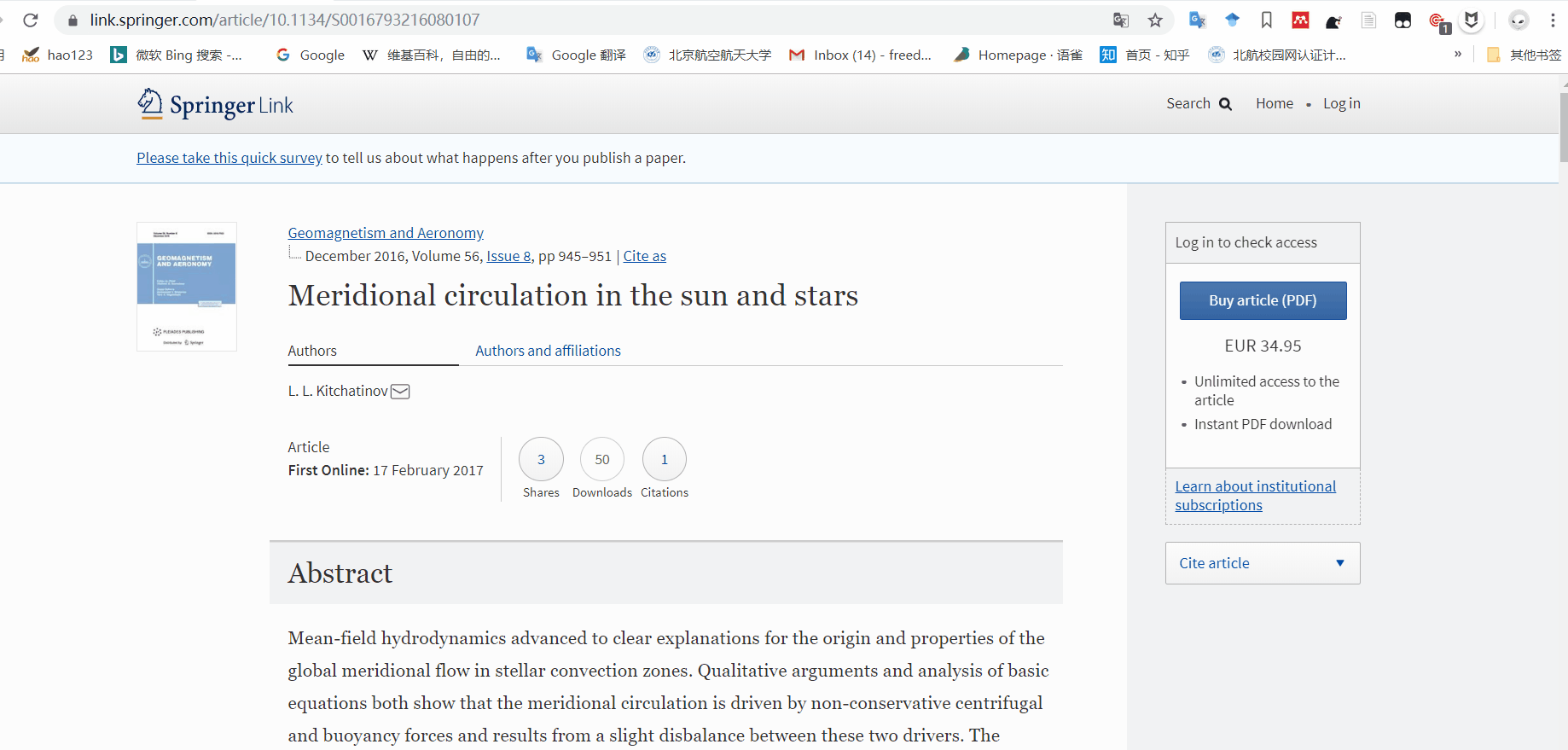Screen dimensions: 1568x750
Task: Click the 'First Online: 17 February 2017' text
Action: click(x=386, y=470)
